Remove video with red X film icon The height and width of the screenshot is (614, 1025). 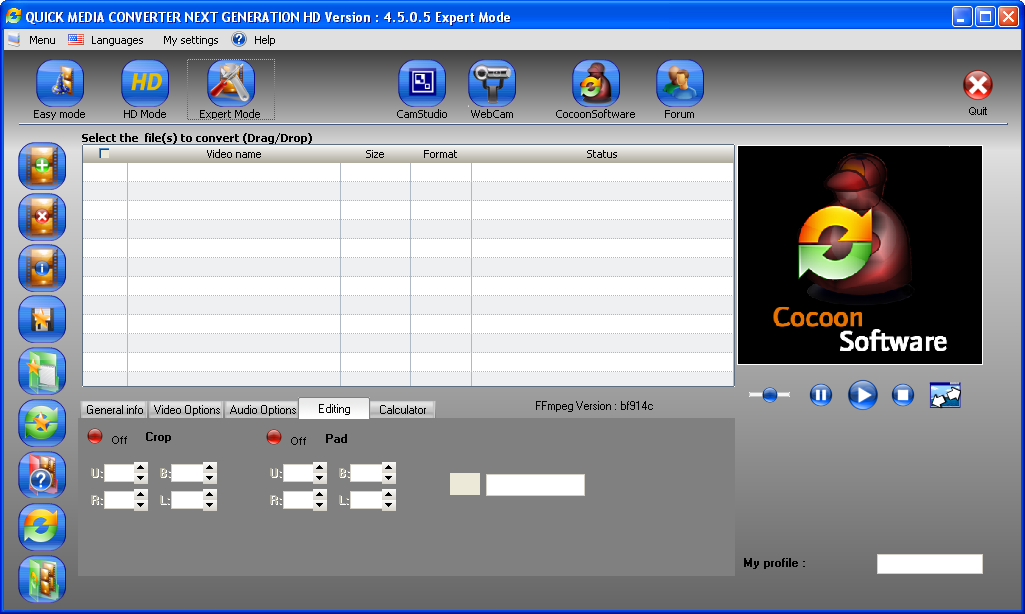point(42,216)
